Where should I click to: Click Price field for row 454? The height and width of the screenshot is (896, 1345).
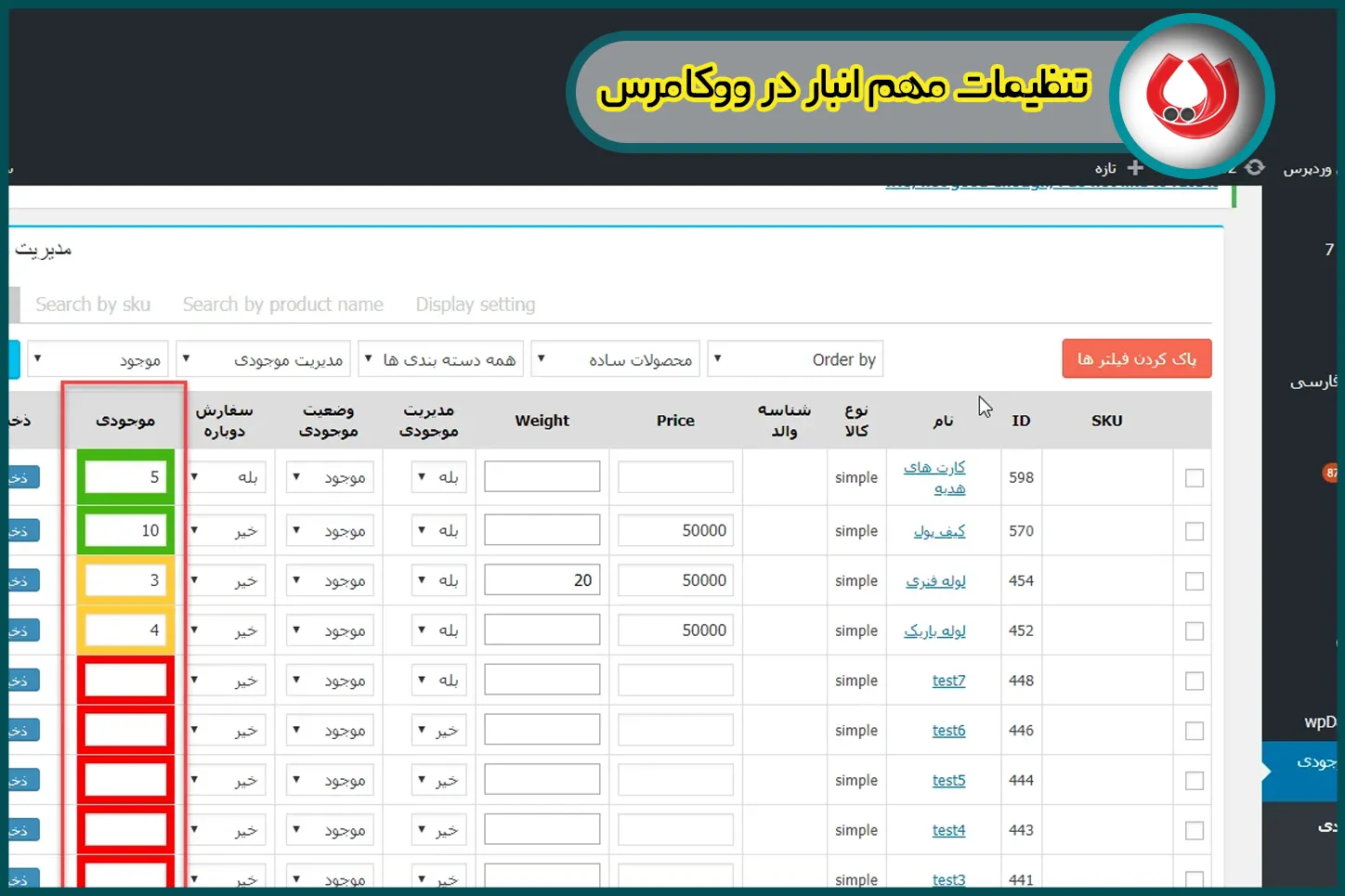675,580
